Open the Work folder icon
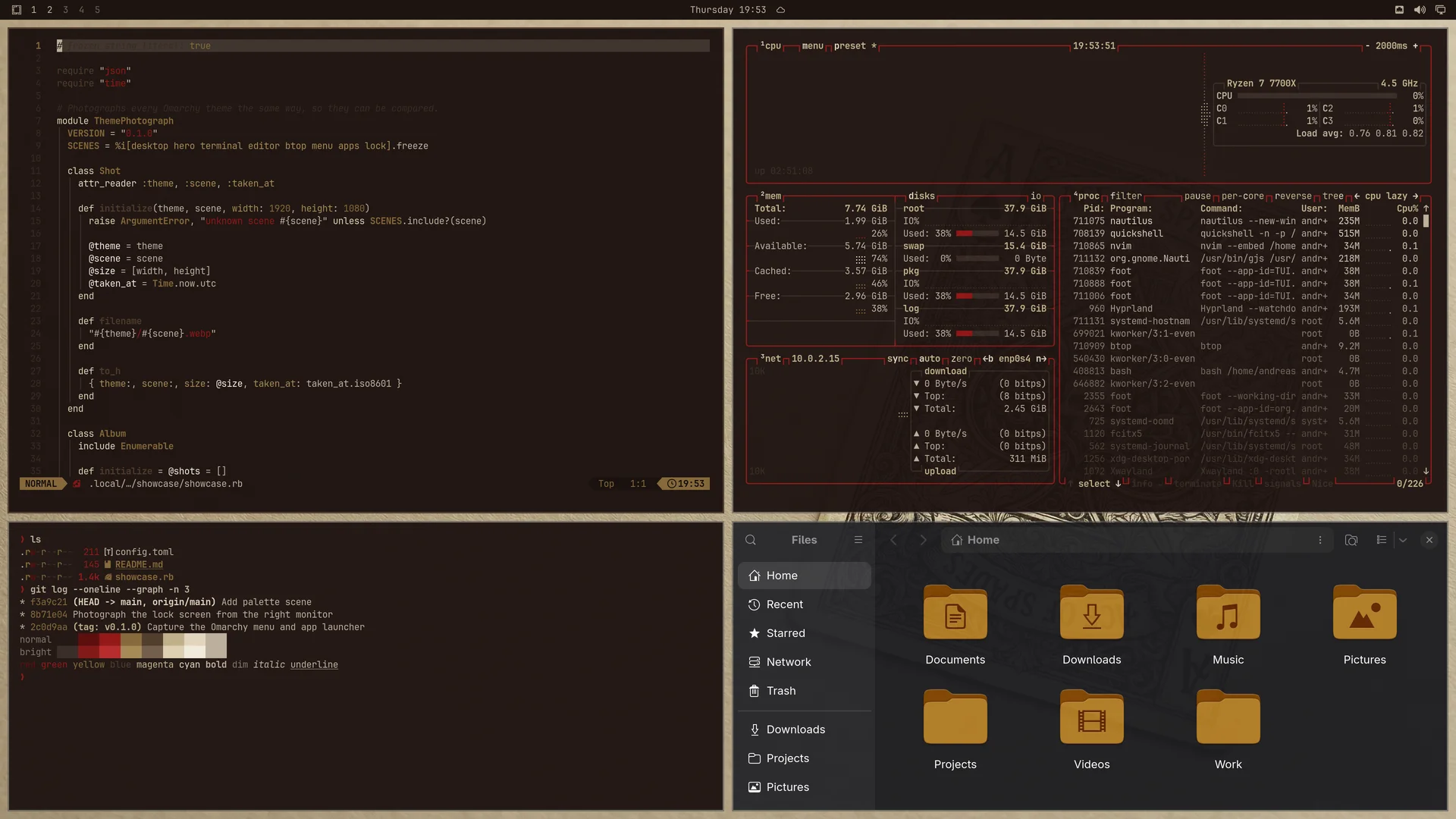Viewport: 1456px width, 819px height. [1228, 717]
